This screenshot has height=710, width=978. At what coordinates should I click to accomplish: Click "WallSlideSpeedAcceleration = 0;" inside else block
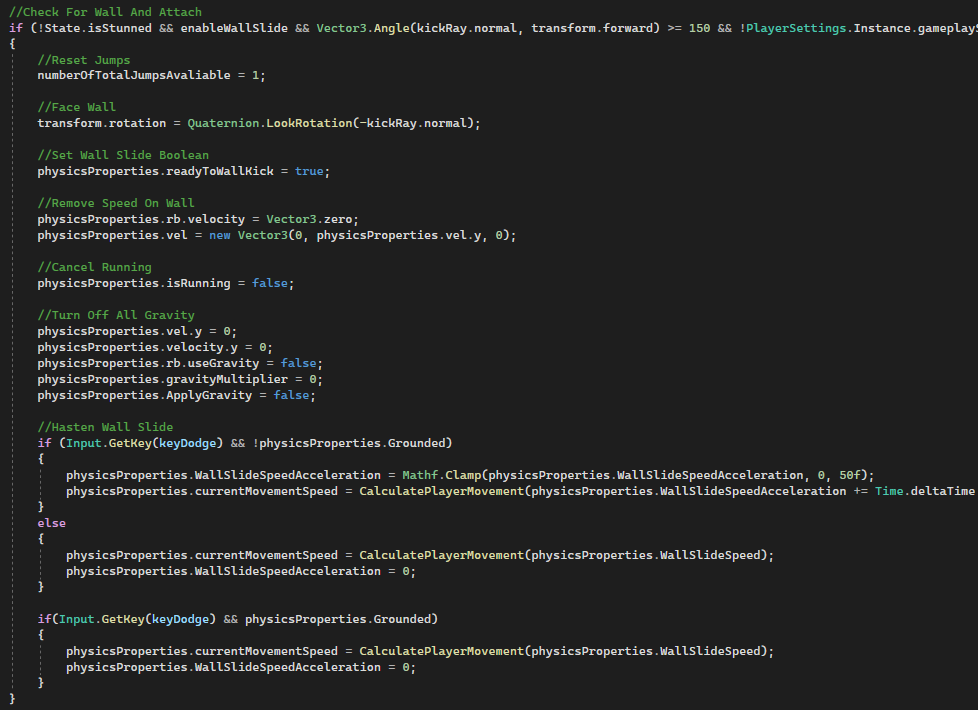[305, 571]
